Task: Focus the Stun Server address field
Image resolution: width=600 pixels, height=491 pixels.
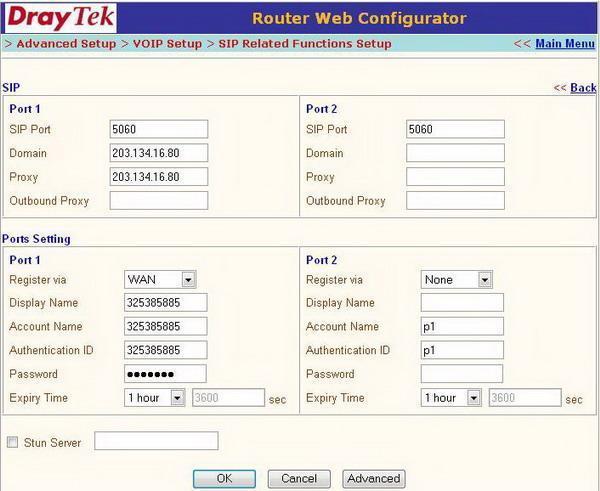Action: click(157, 441)
